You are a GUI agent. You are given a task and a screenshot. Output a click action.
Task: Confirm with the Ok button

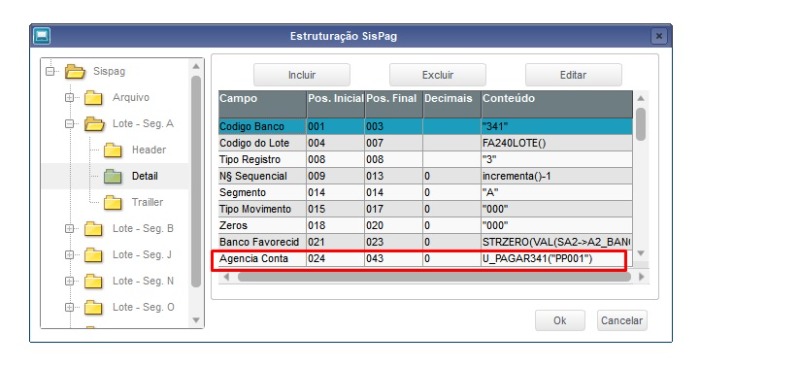(x=560, y=320)
